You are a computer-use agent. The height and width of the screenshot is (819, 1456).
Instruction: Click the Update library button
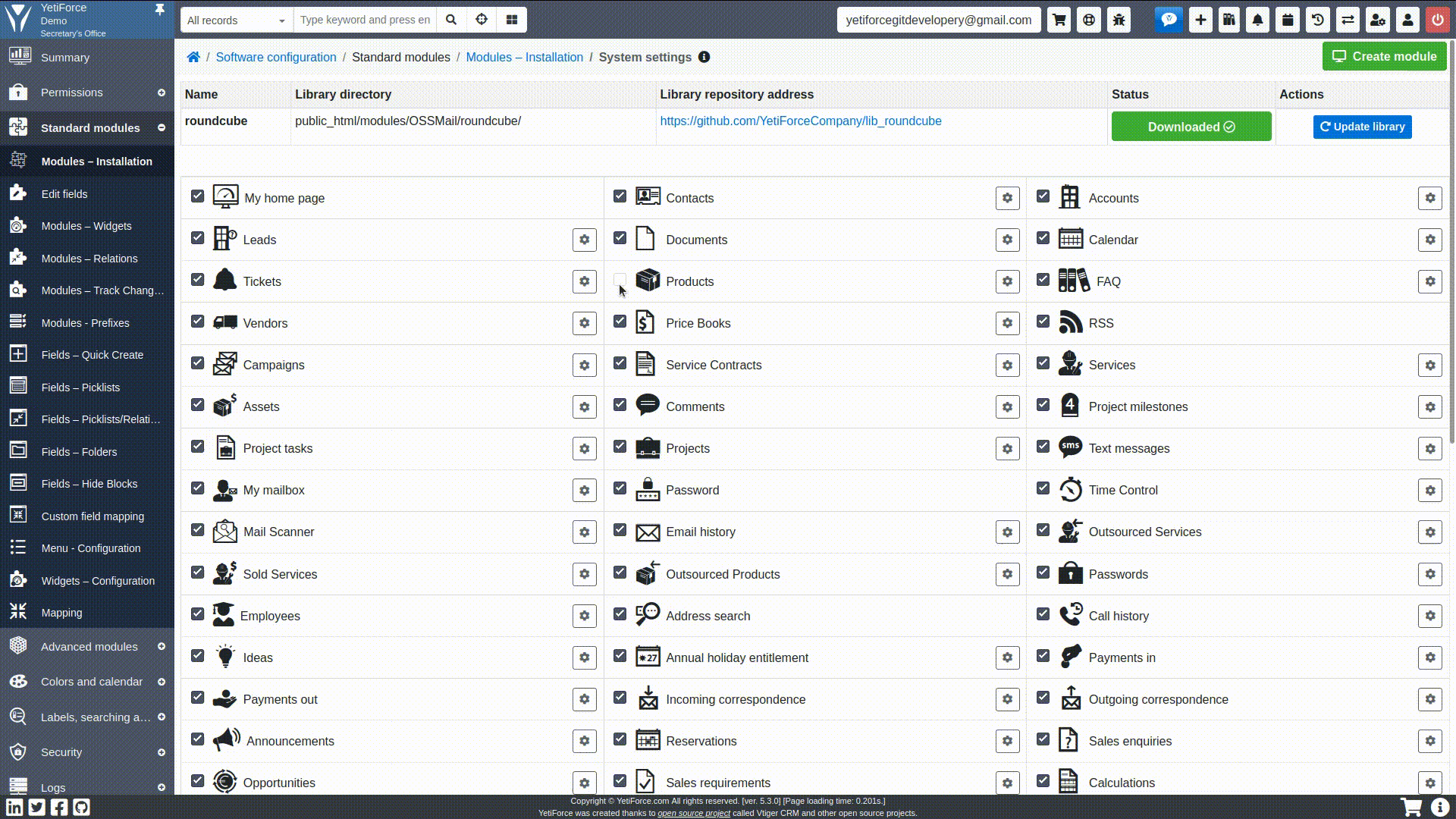[x=1362, y=127]
